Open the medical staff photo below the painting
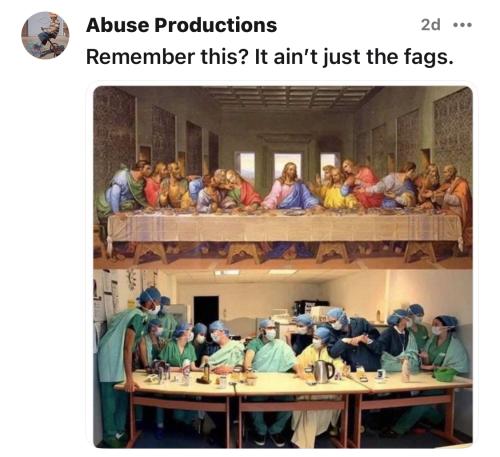500x457 pixels. coord(283,358)
